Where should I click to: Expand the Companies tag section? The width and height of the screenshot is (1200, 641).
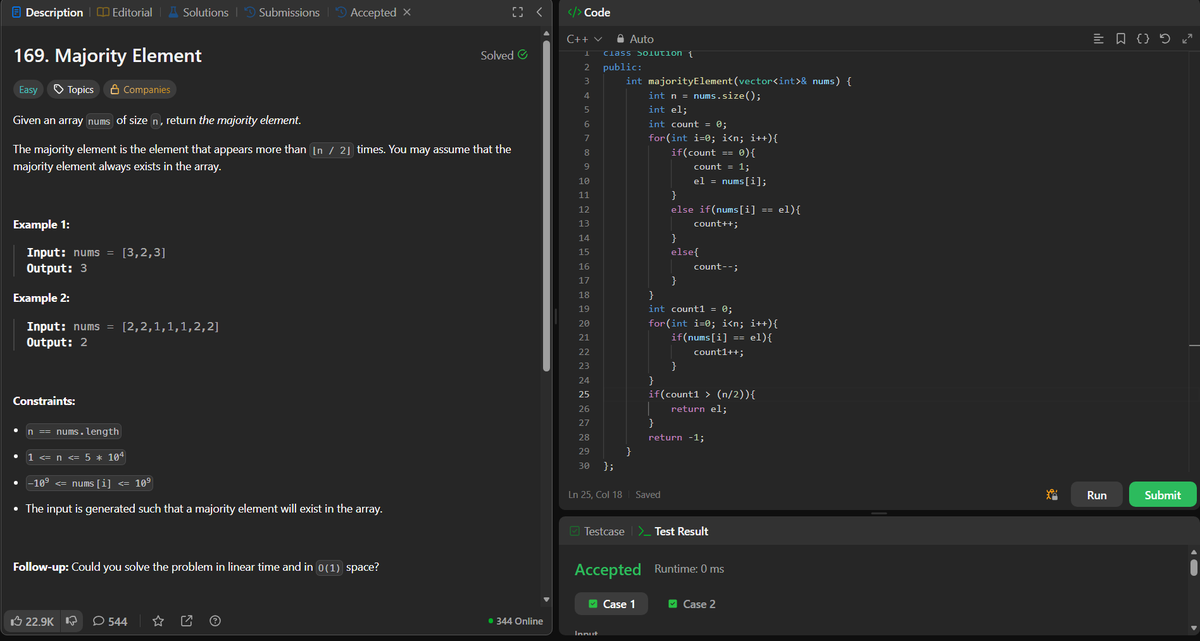click(x=140, y=89)
